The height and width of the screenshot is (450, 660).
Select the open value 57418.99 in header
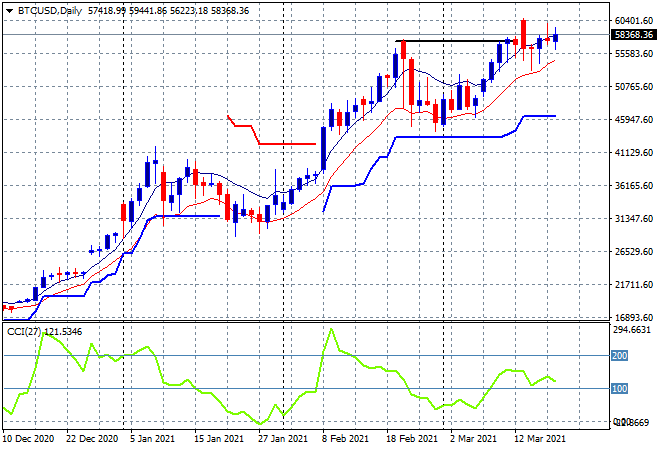(x=107, y=11)
